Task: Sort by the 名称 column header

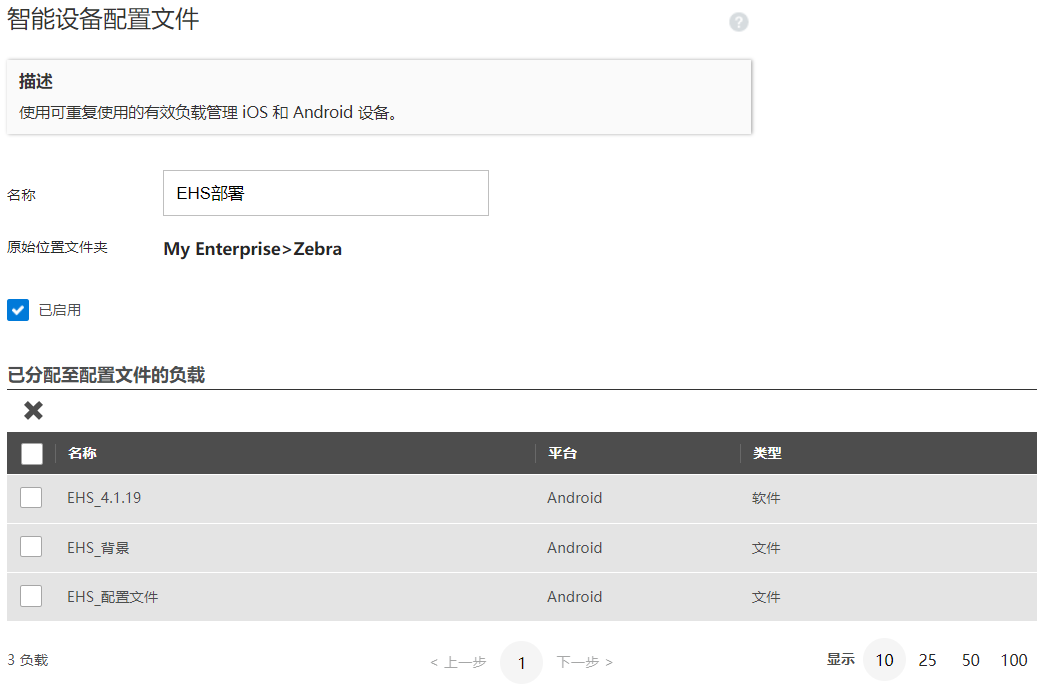Action: [82, 453]
